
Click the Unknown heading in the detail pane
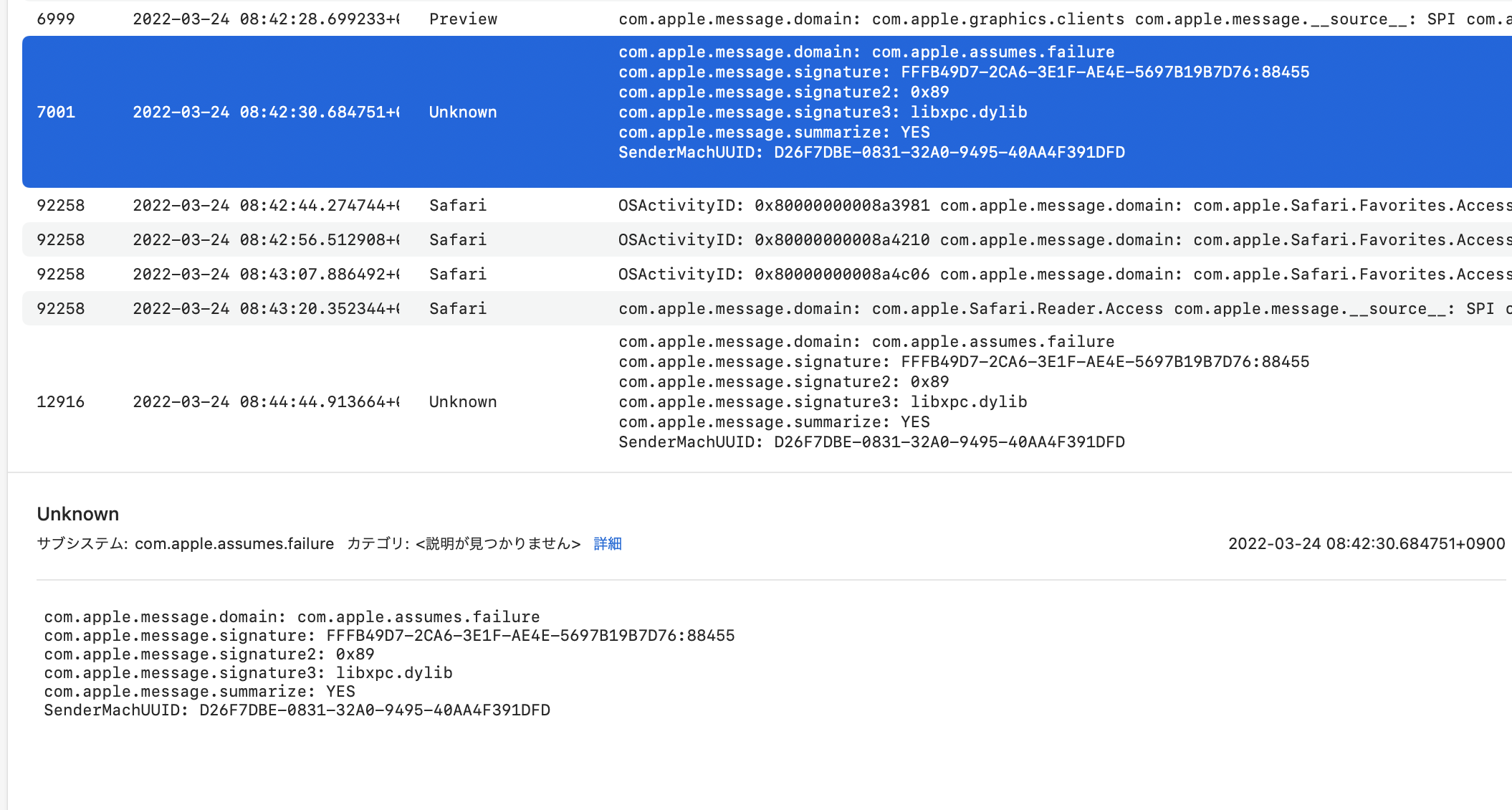[78, 514]
